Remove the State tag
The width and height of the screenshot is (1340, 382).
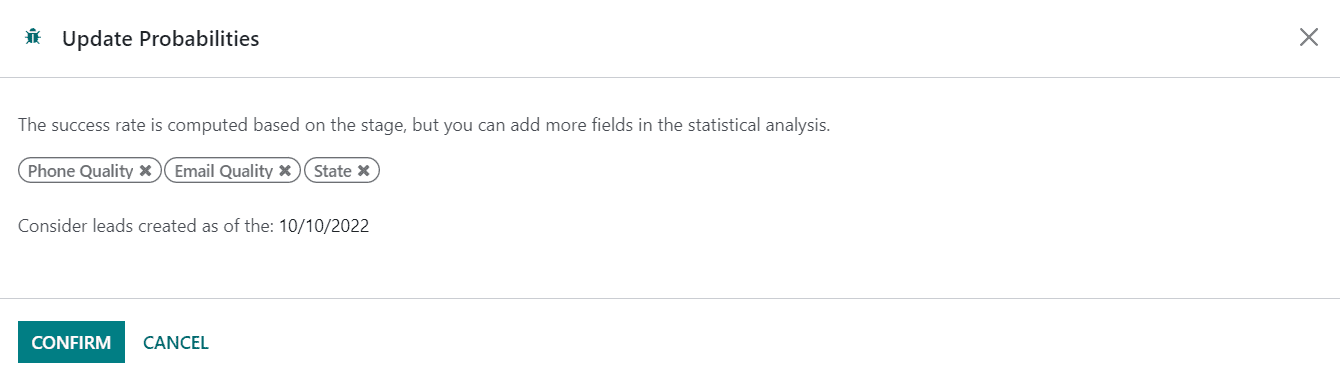click(364, 171)
